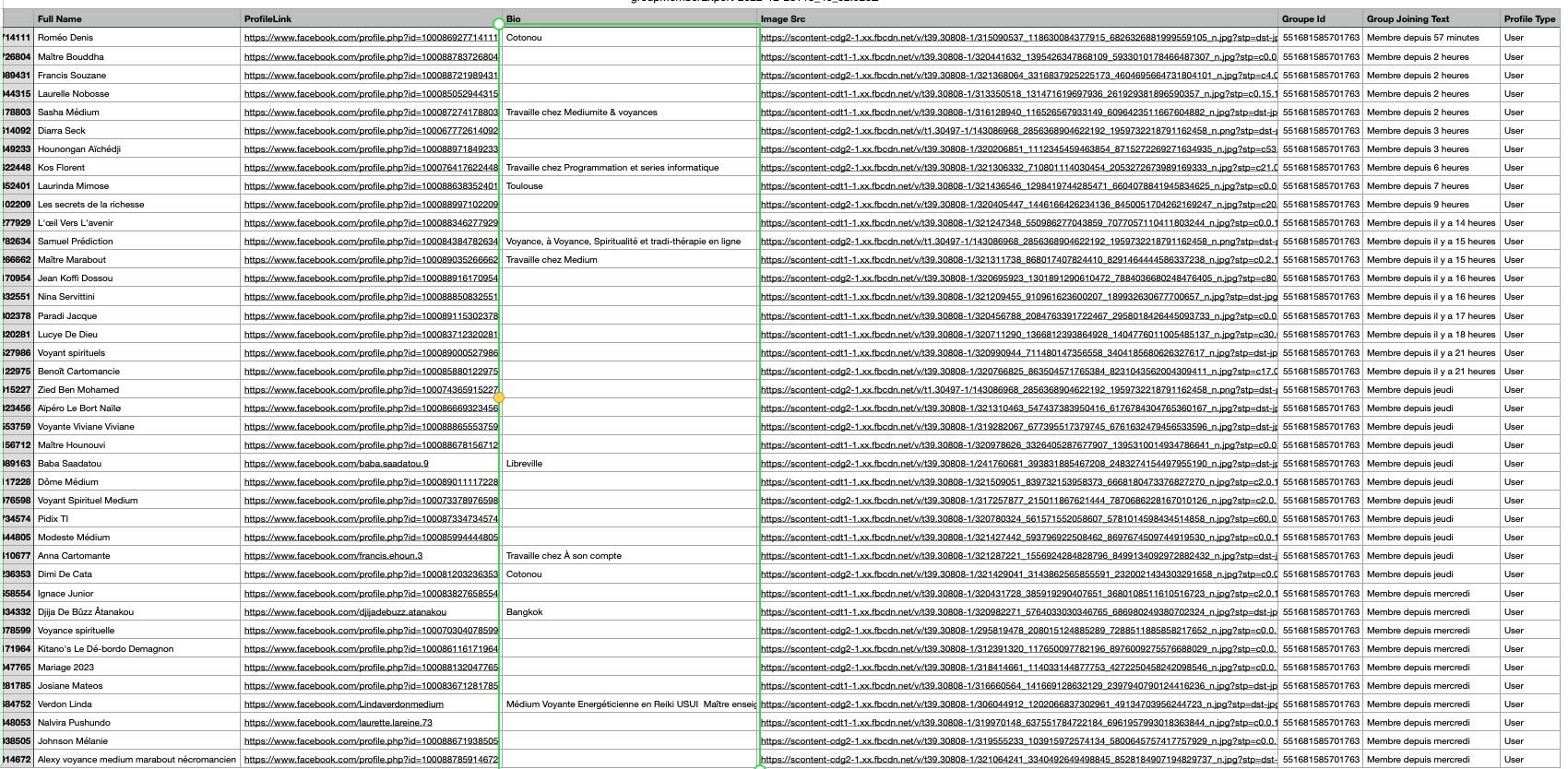Select 'Membre depuis il y a 14 heures'
The width and height of the screenshot is (1568, 769).
pyautogui.click(x=1431, y=223)
